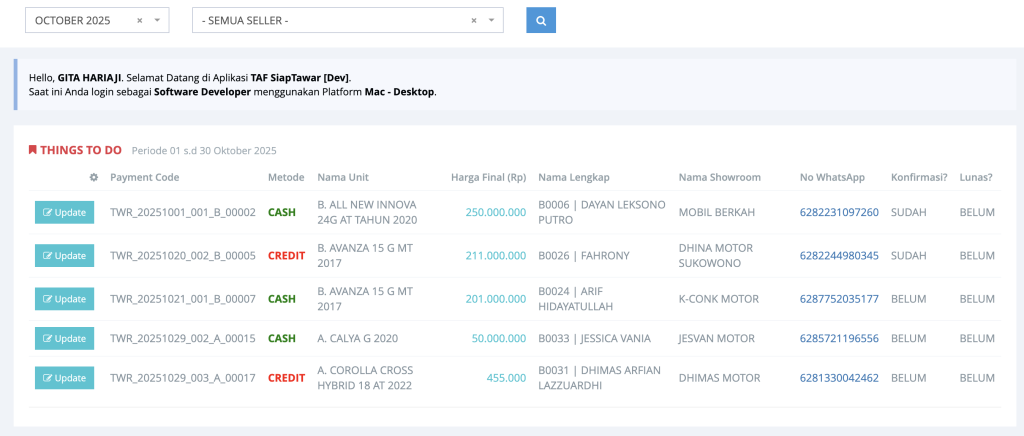1024x436 pixels.
Task: Clear the SEMUA SELLER selection
Action: click(x=474, y=20)
